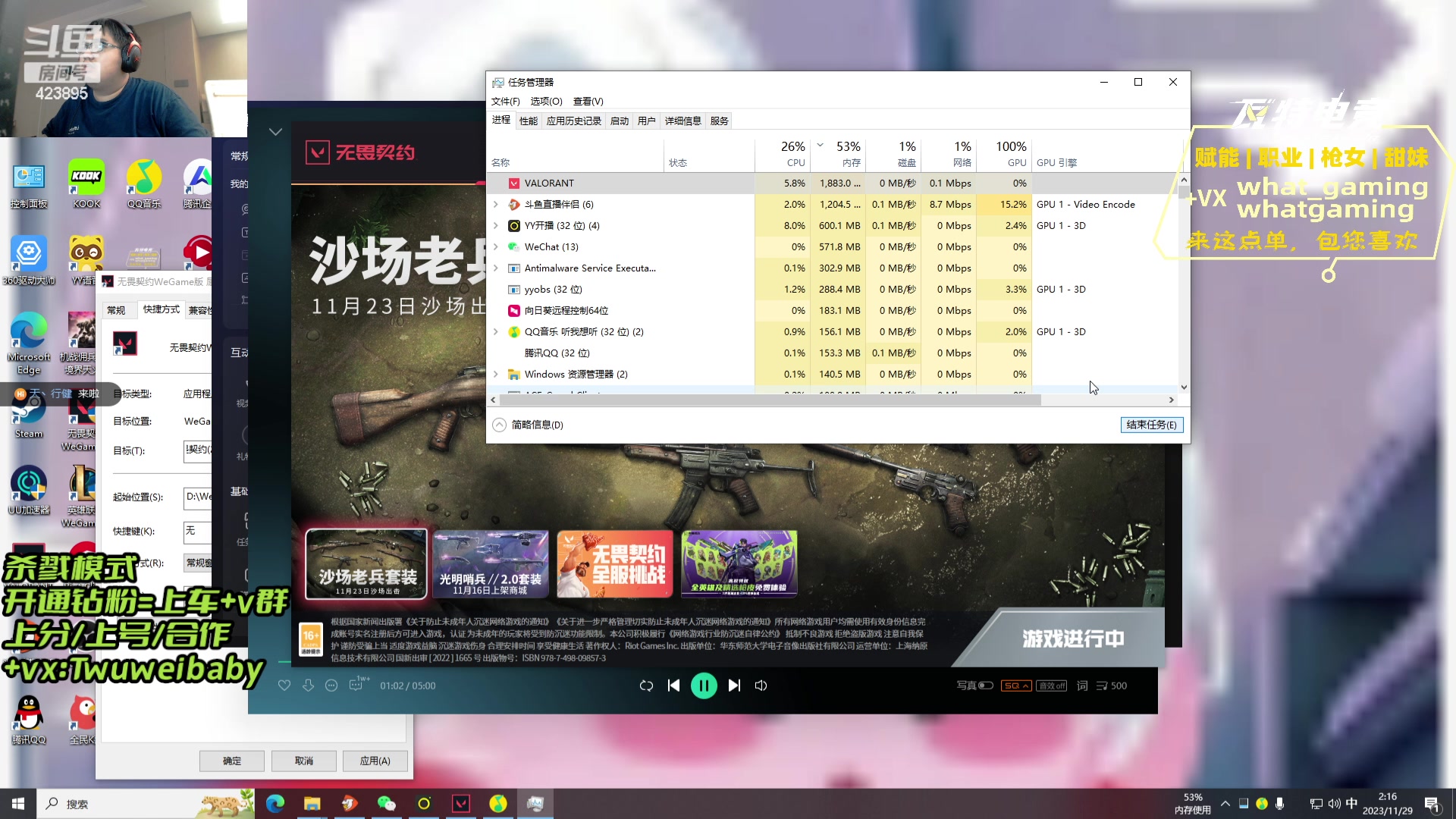The width and height of the screenshot is (1456, 819).
Task: Pause the playing song
Action: tap(704, 686)
